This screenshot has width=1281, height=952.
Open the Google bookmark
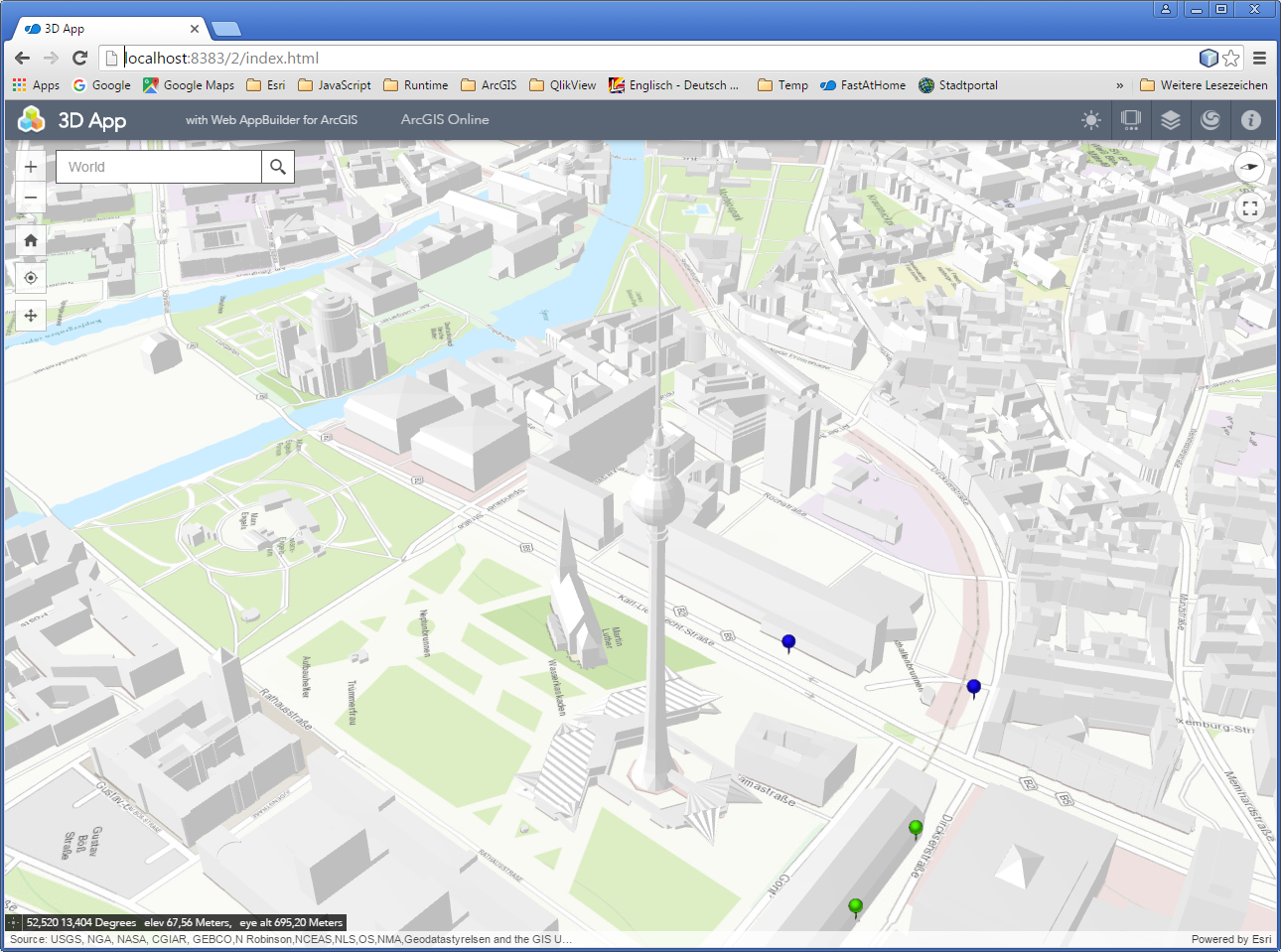101,85
